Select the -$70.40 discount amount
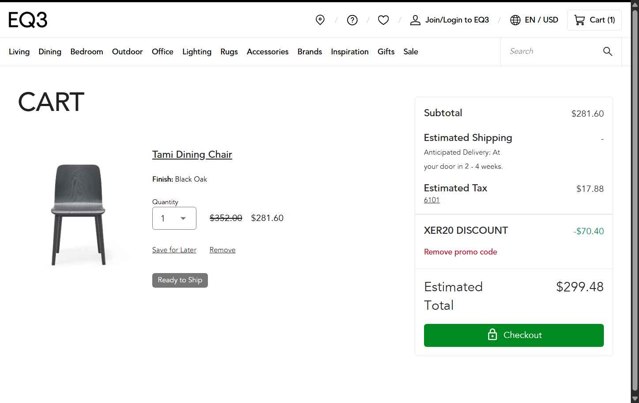The height and width of the screenshot is (403, 639). point(588,231)
